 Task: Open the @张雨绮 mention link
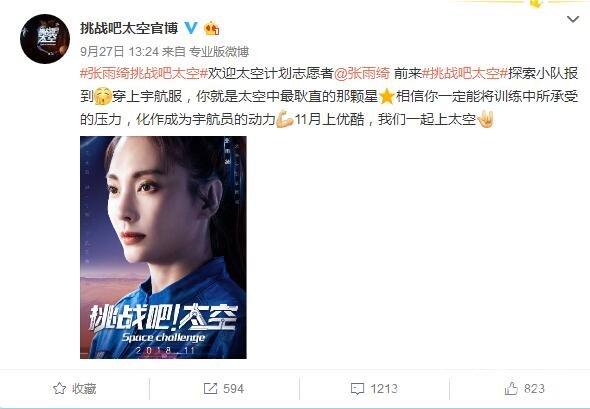[x=362, y=73]
